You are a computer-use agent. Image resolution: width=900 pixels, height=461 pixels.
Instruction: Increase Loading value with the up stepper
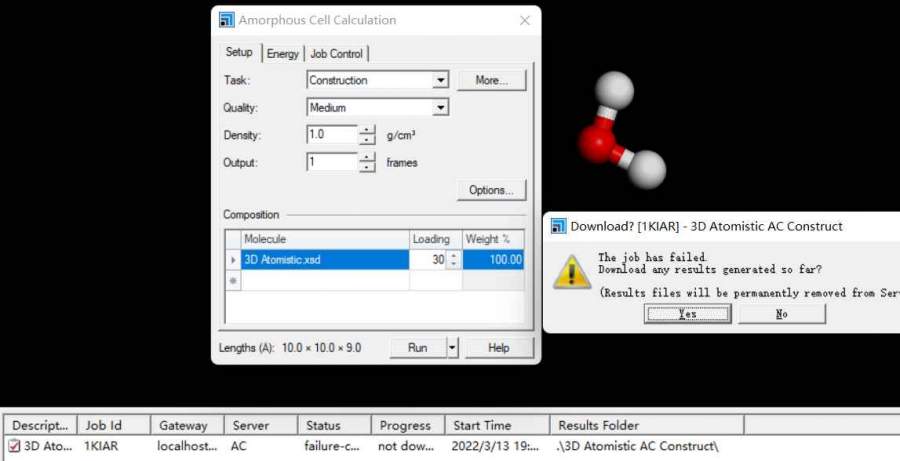[454, 255]
